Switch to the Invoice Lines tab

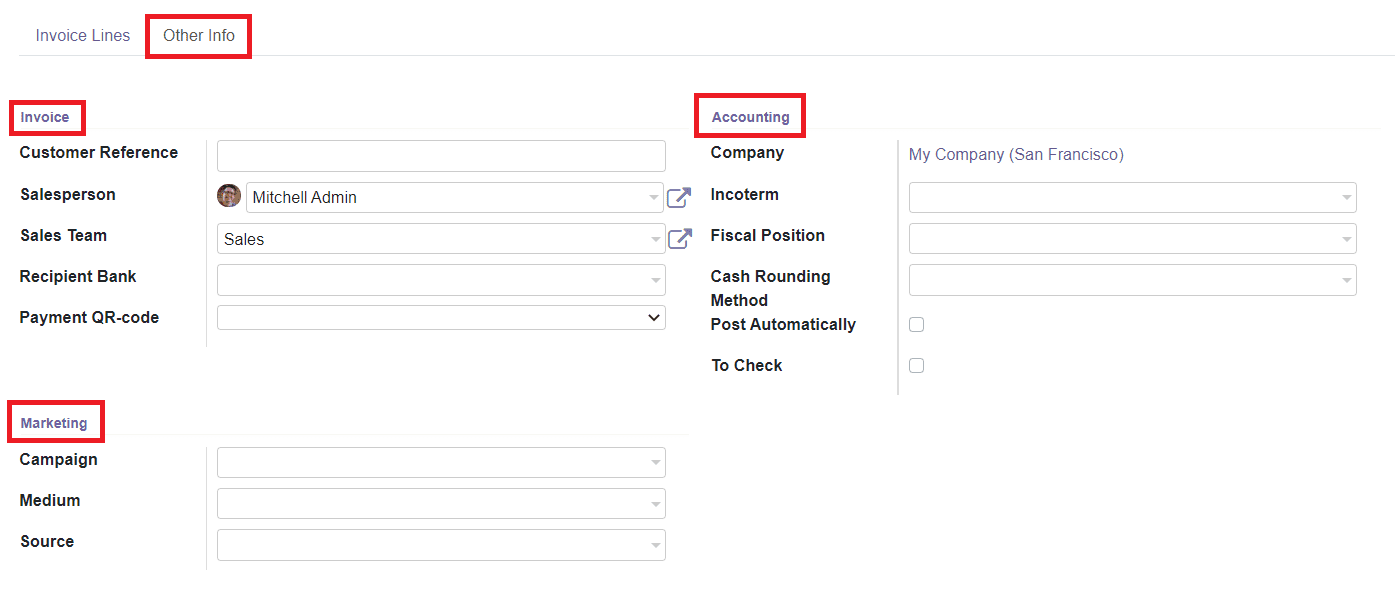click(x=83, y=35)
